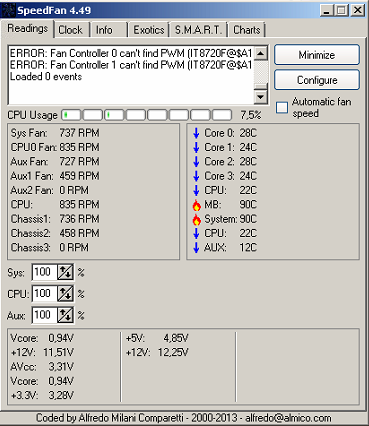Image resolution: width=369 pixels, height=426 pixels.
Task: Click the Aux1 Fan 459 RPM reading
Action: click(55, 176)
